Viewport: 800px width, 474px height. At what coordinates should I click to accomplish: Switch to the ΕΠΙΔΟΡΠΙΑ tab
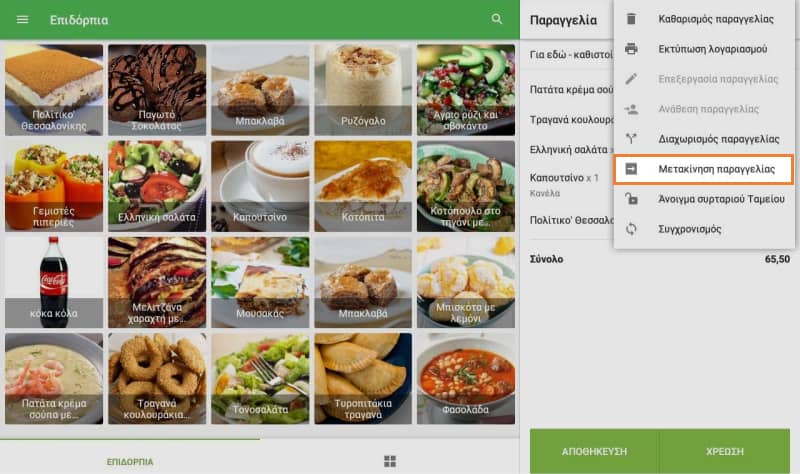[130, 461]
